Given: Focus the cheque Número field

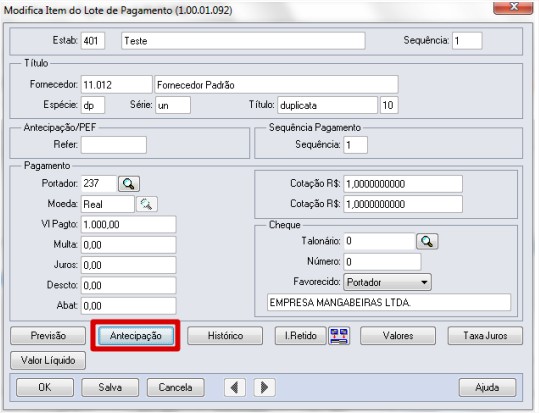Looking at the screenshot, I should (x=382, y=262).
